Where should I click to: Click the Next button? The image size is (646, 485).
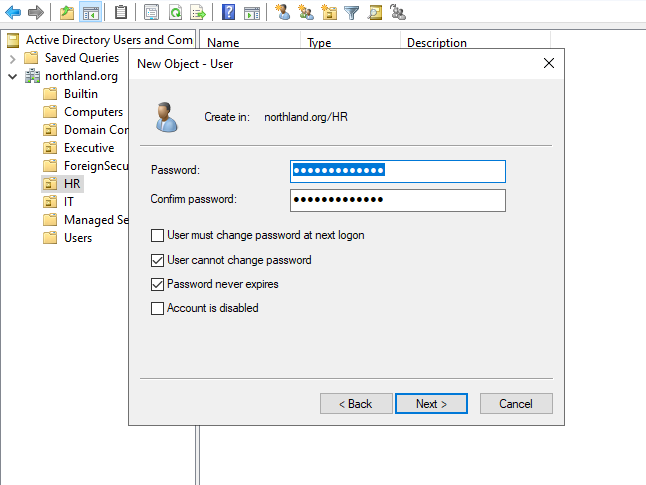point(430,404)
